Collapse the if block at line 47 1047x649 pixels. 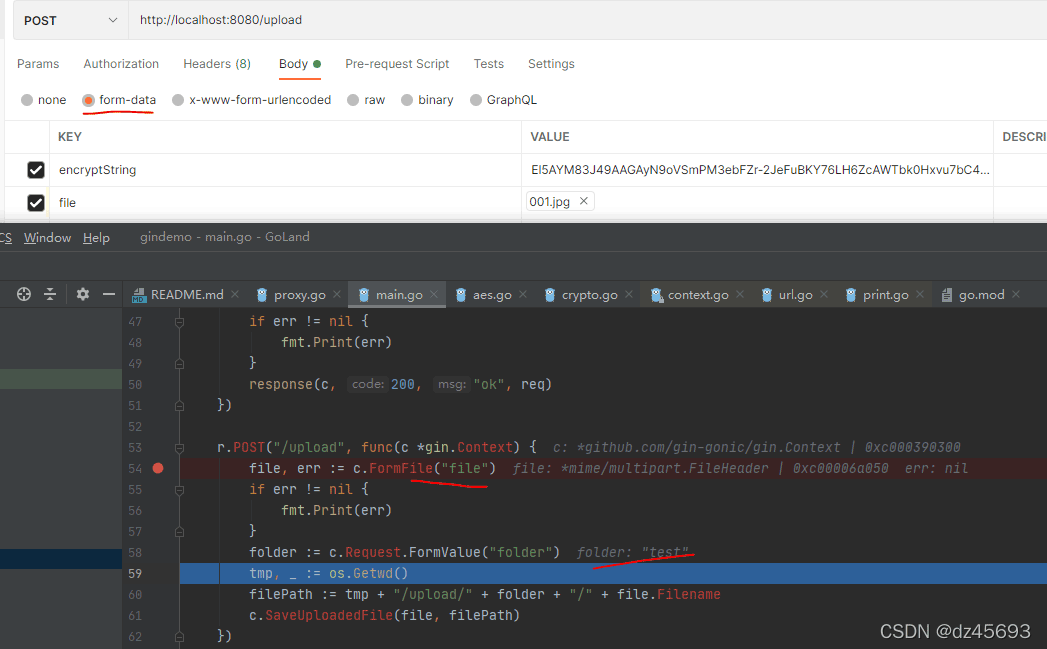click(x=180, y=322)
